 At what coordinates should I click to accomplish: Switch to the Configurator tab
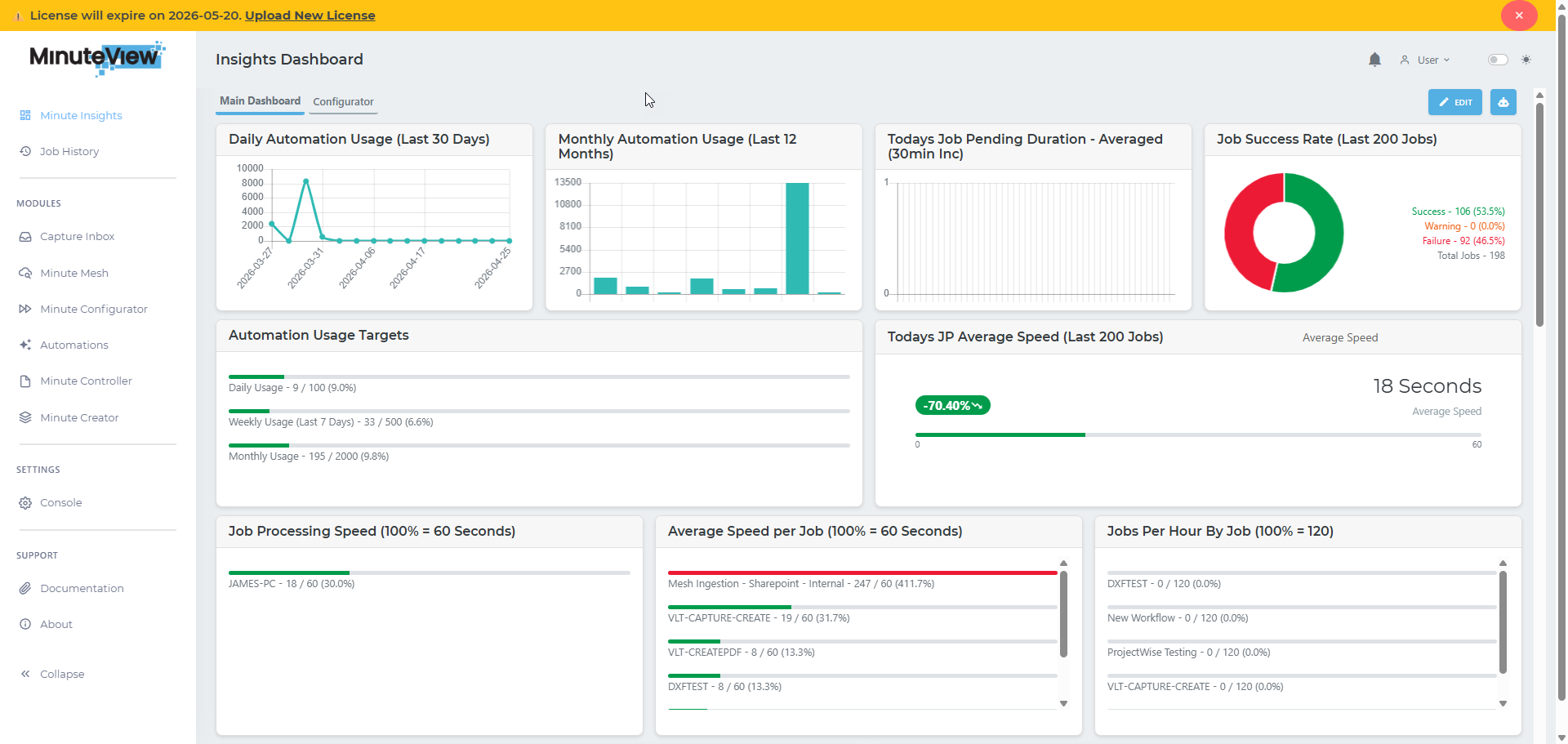[343, 101]
